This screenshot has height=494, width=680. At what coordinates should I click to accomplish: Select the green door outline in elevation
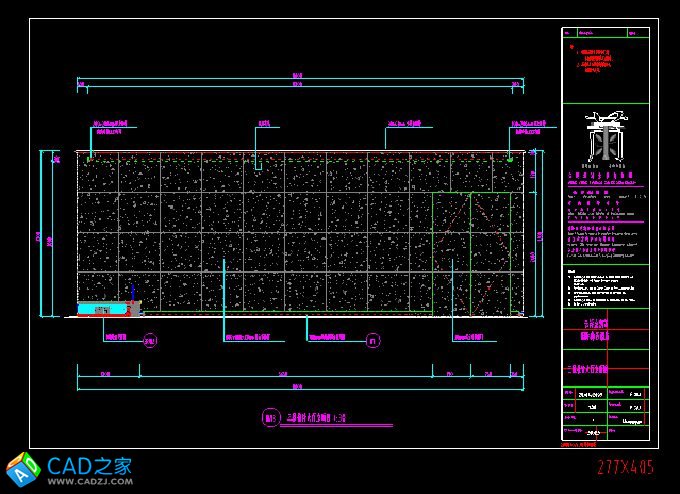tap(472, 252)
